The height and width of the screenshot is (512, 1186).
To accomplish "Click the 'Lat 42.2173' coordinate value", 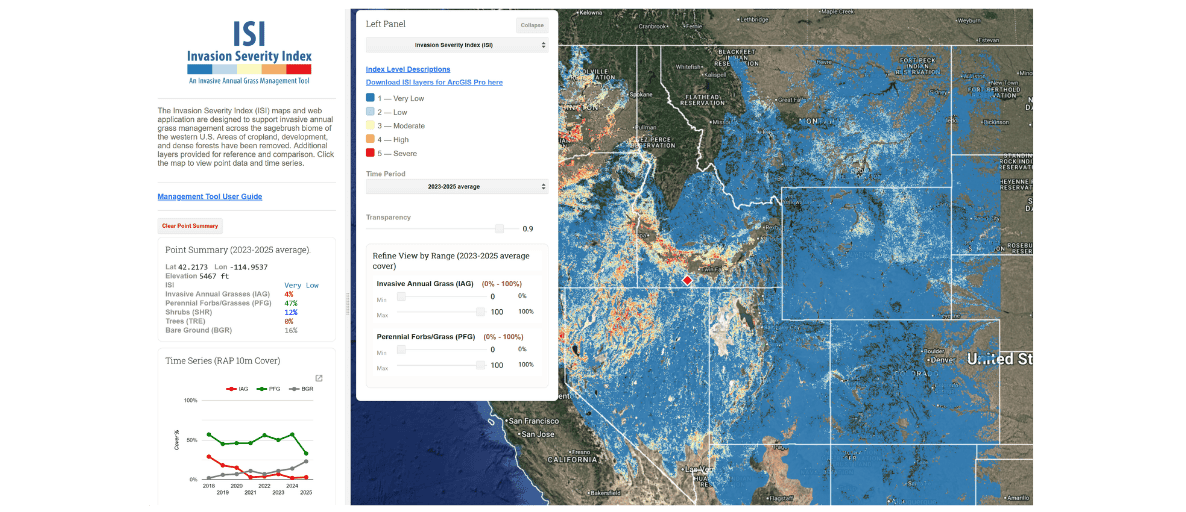I will (x=187, y=267).
